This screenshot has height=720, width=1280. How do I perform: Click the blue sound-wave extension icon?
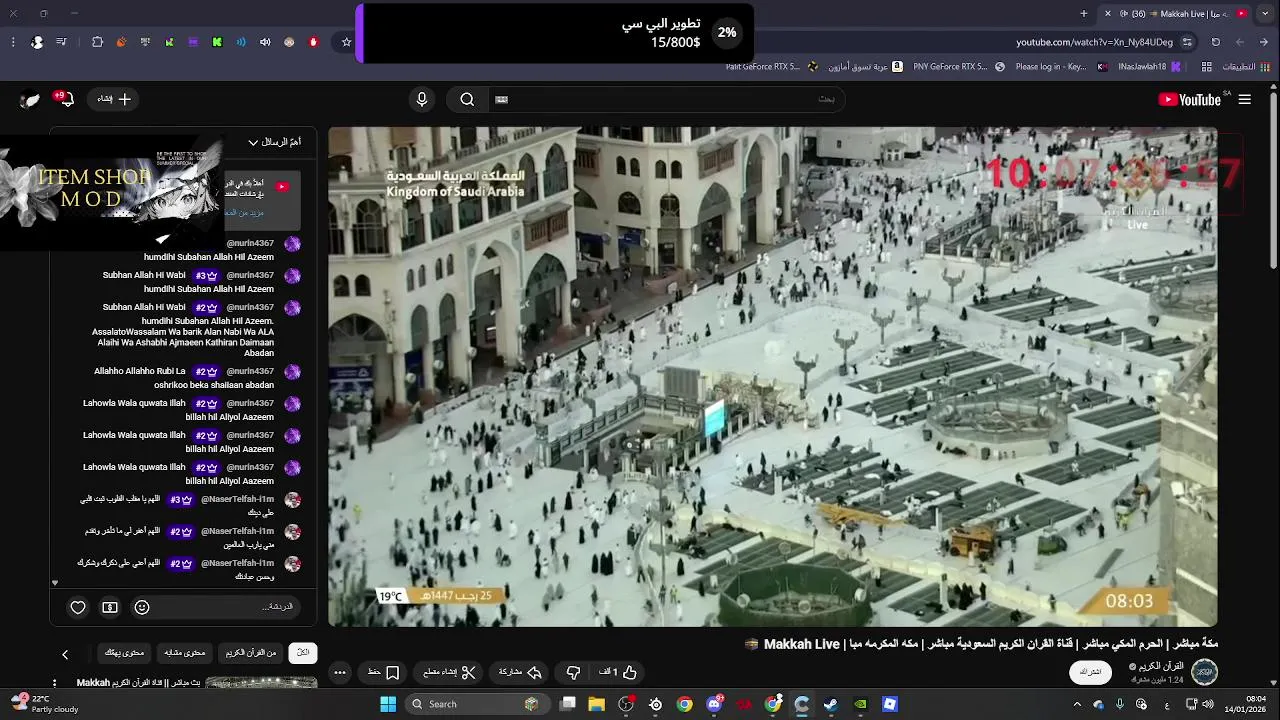point(241,42)
